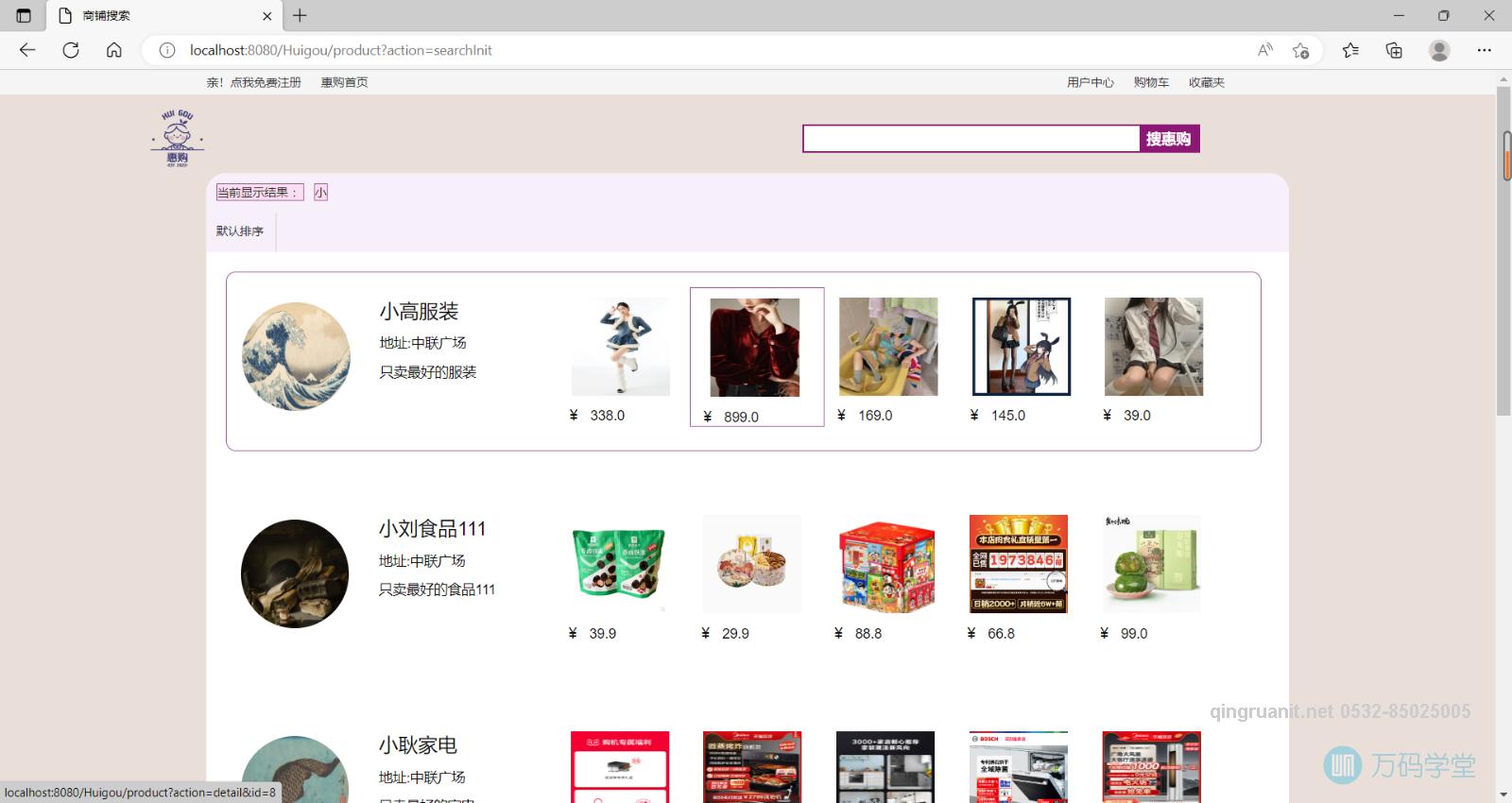Select 默认排序 sorting tab
The width and height of the screenshot is (1512, 803).
(x=240, y=231)
